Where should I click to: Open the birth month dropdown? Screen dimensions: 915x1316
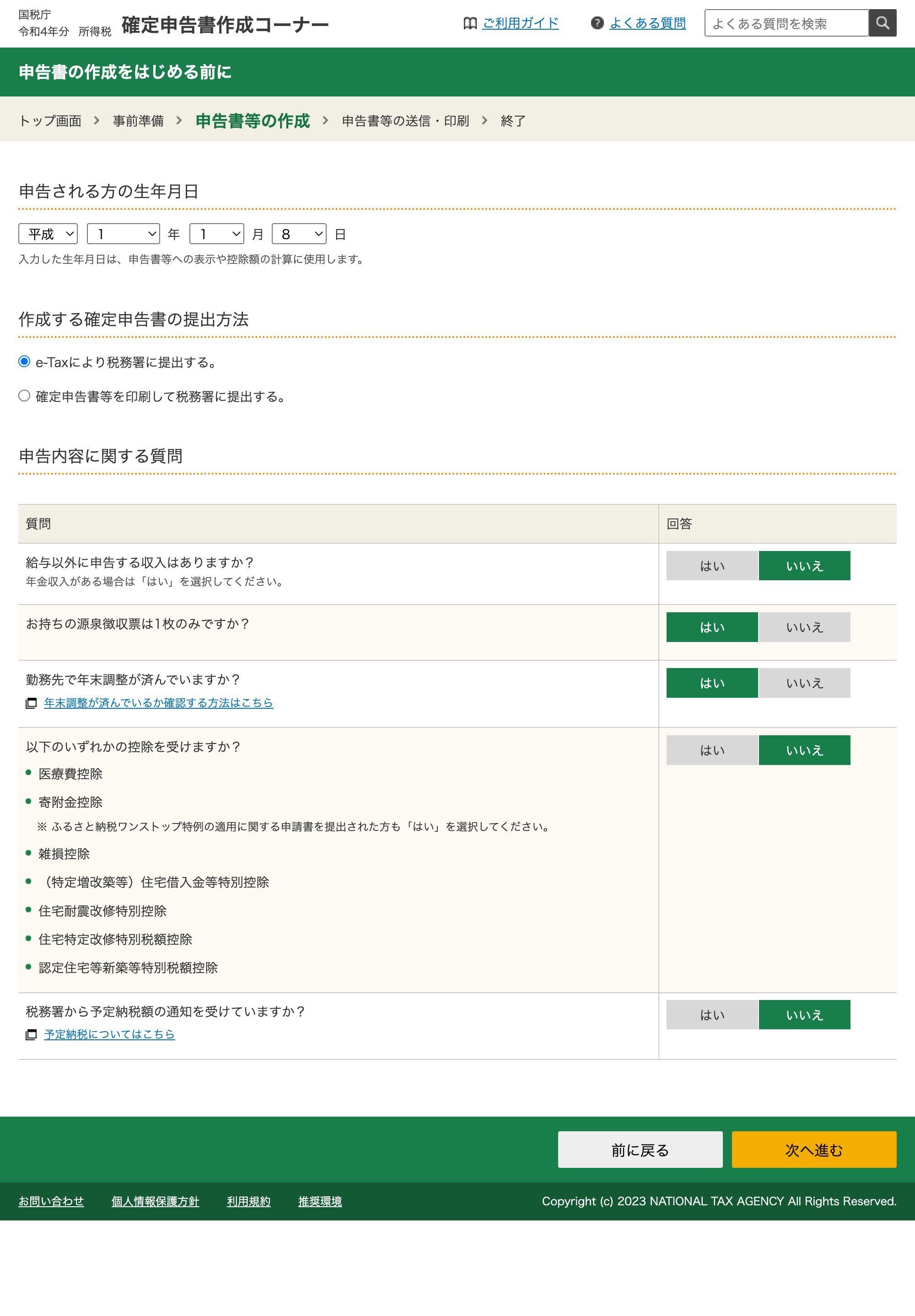[x=217, y=234]
